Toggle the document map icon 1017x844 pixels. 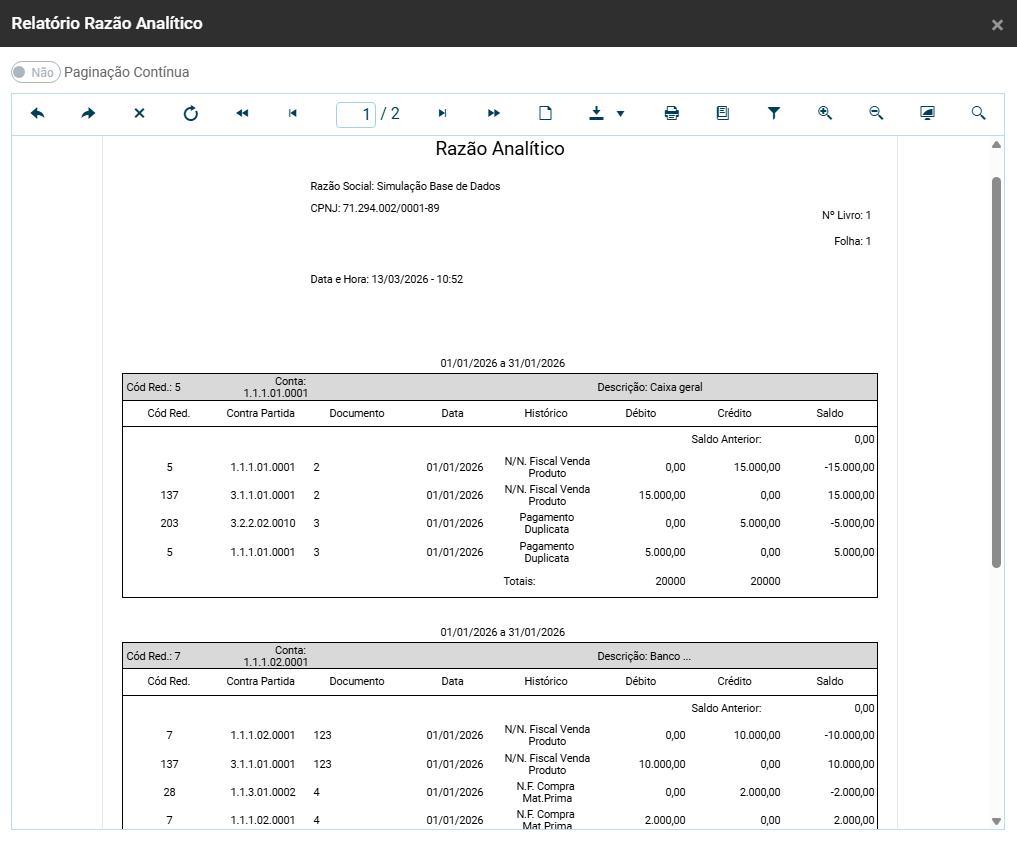pyautogui.click(x=723, y=114)
